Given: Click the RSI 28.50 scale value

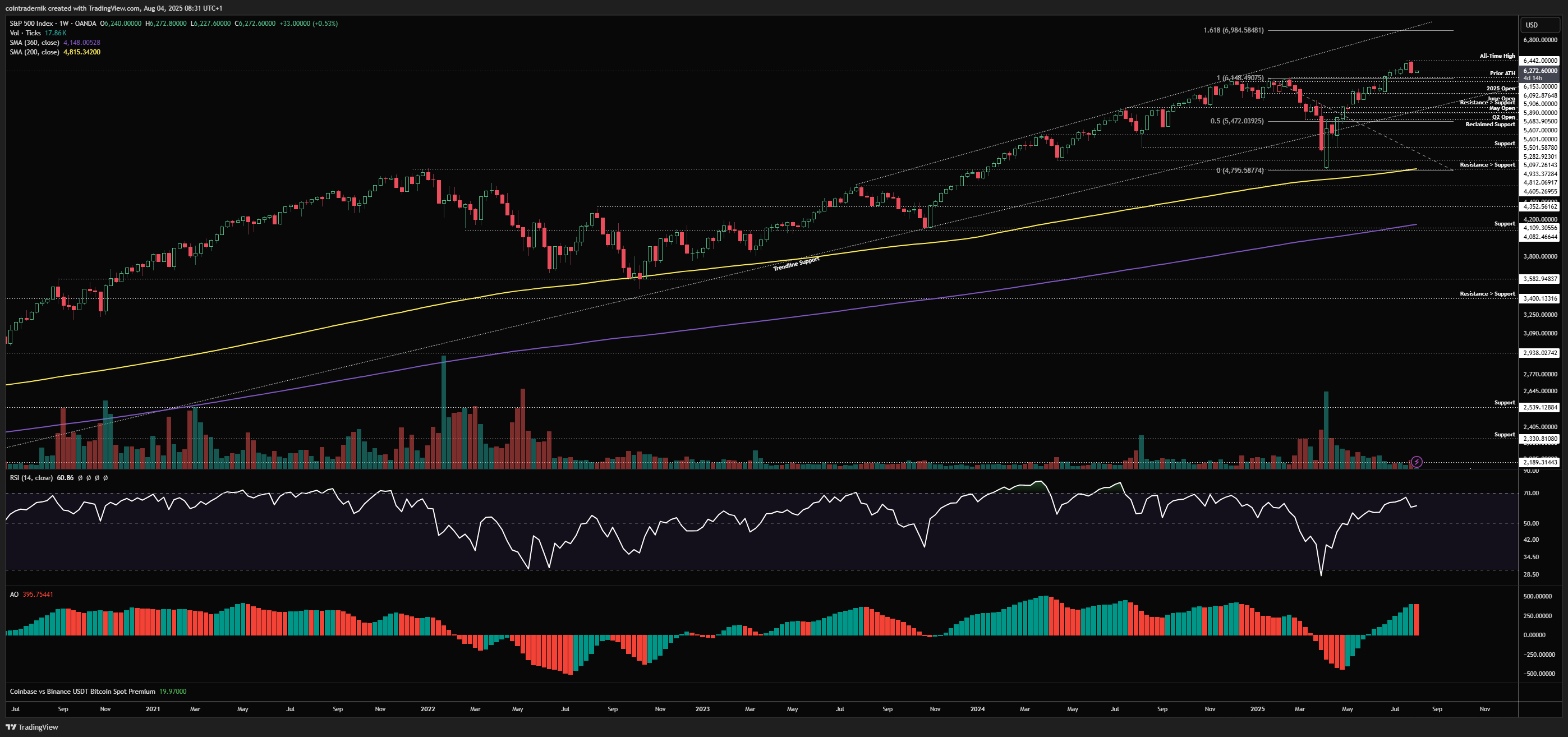Looking at the screenshot, I should [x=1531, y=574].
